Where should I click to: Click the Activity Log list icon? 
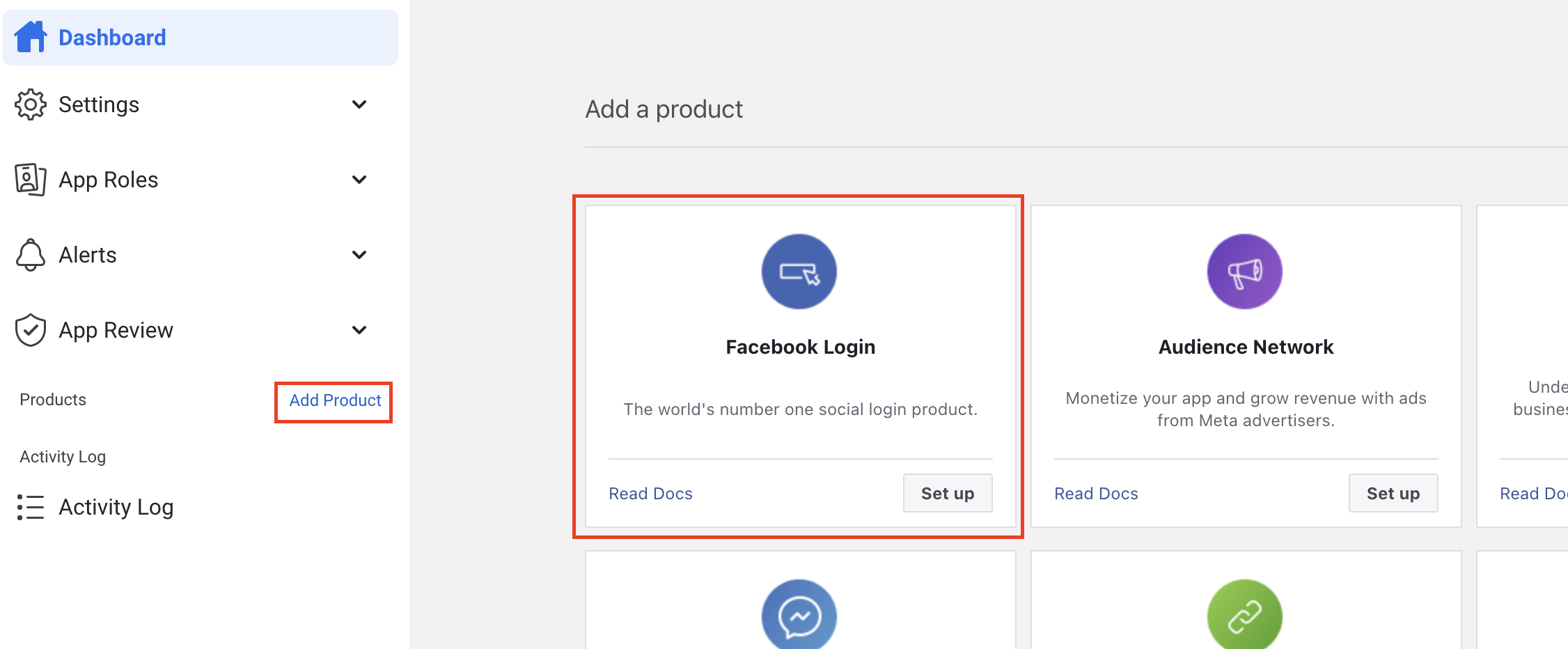31,507
